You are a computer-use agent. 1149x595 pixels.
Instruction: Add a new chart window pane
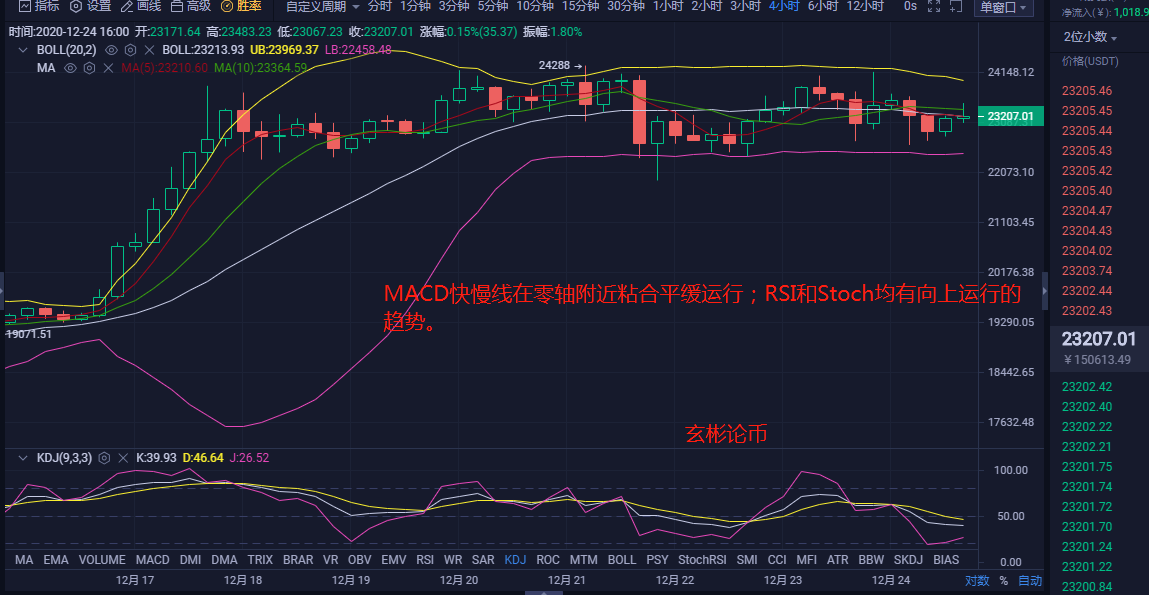coord(955,7)
